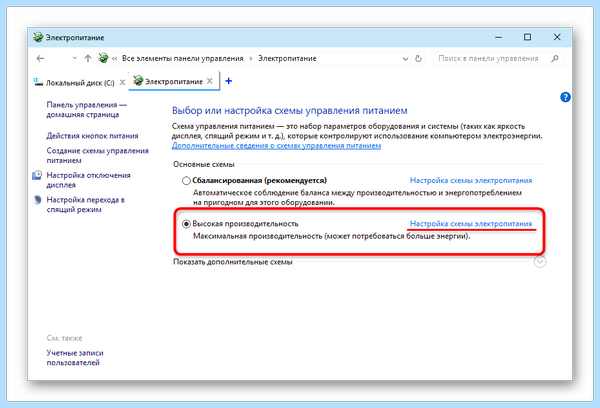Open Настройка перехода в спящий режим

(x=86, y=204)
